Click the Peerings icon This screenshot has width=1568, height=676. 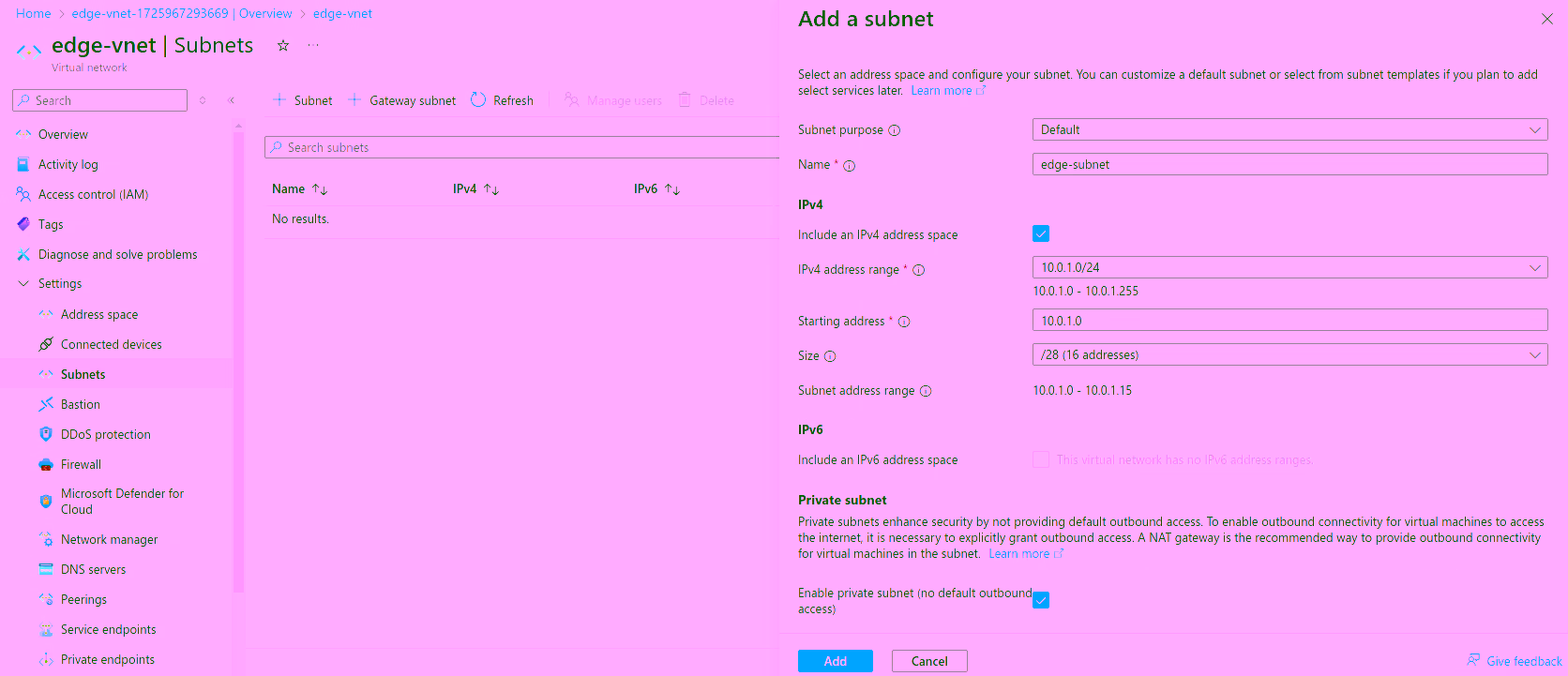pos(46,599)
